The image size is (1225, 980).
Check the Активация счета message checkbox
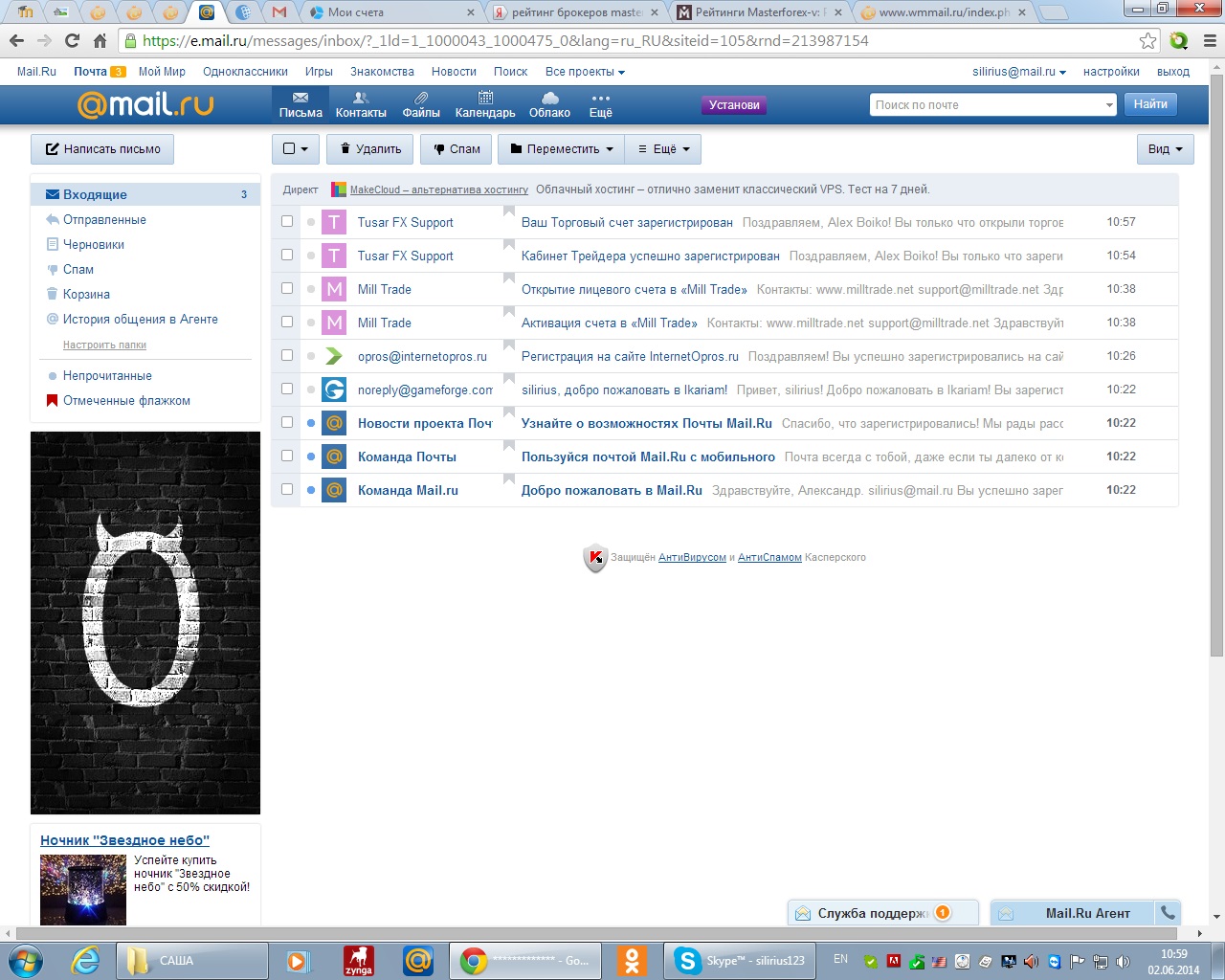(287, 322)
